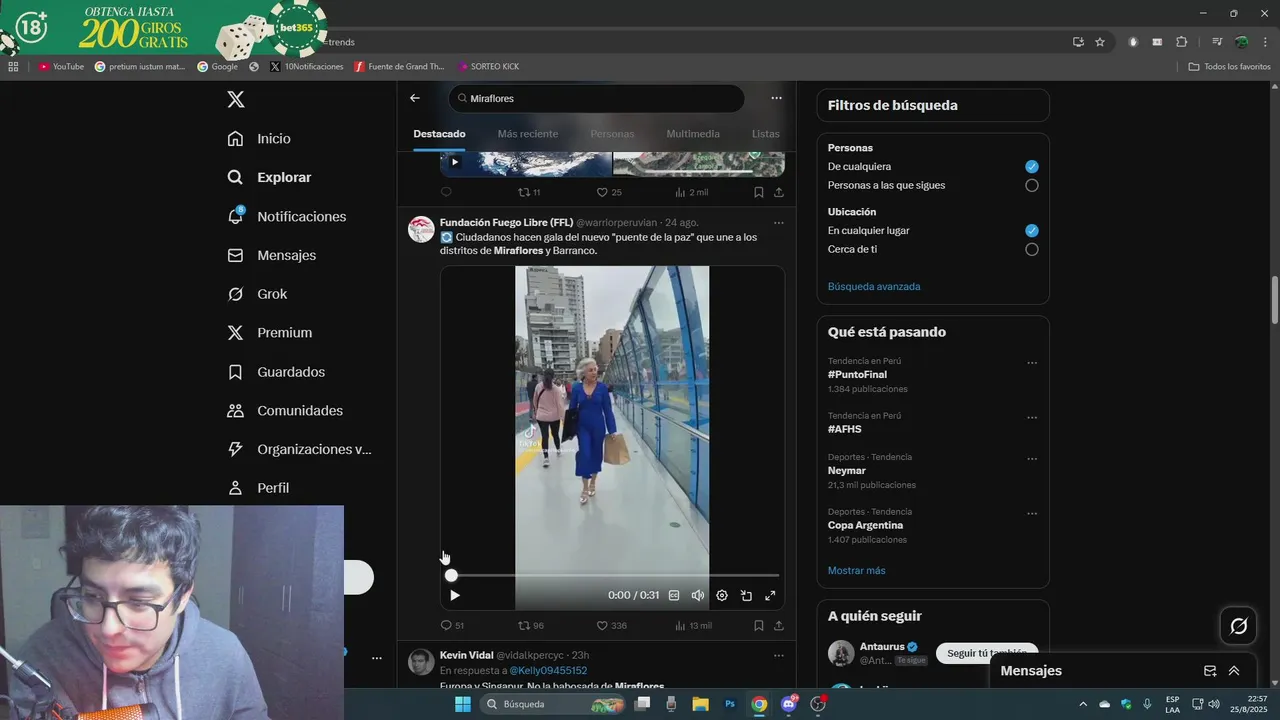Image resolution: width=1280 pixels, height=720 pixels.
Task: Click Mostrar más under trends
Action: (x=856, y=571)
